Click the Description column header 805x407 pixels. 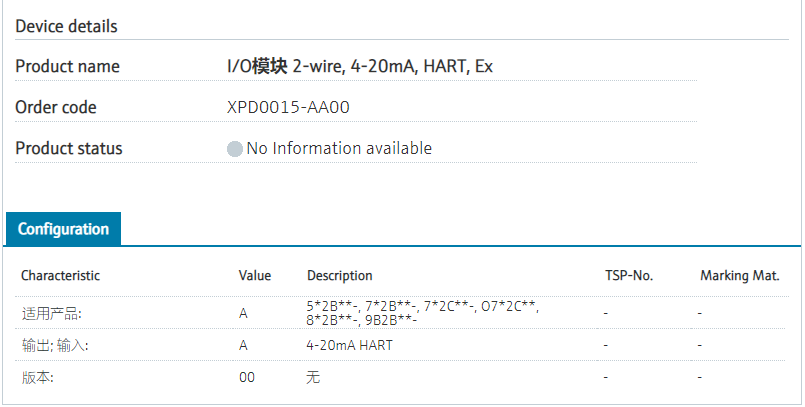339,275
